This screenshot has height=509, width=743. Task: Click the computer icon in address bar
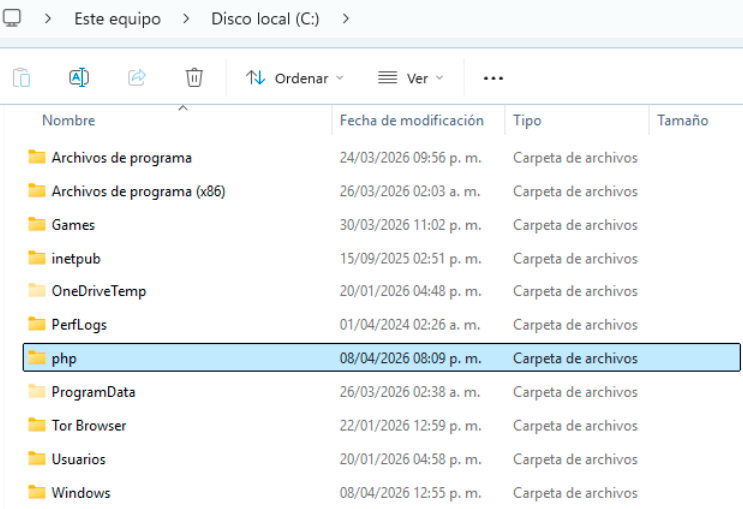(13, 18)
